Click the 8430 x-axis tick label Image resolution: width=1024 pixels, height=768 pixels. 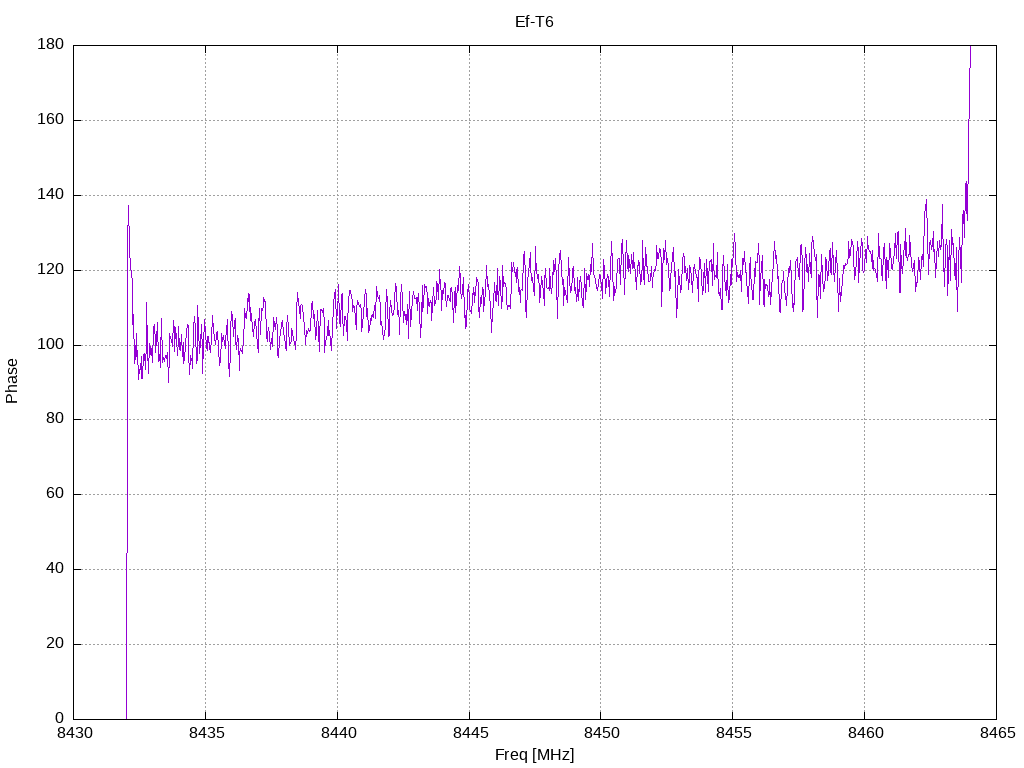click(x=74, y=734)
